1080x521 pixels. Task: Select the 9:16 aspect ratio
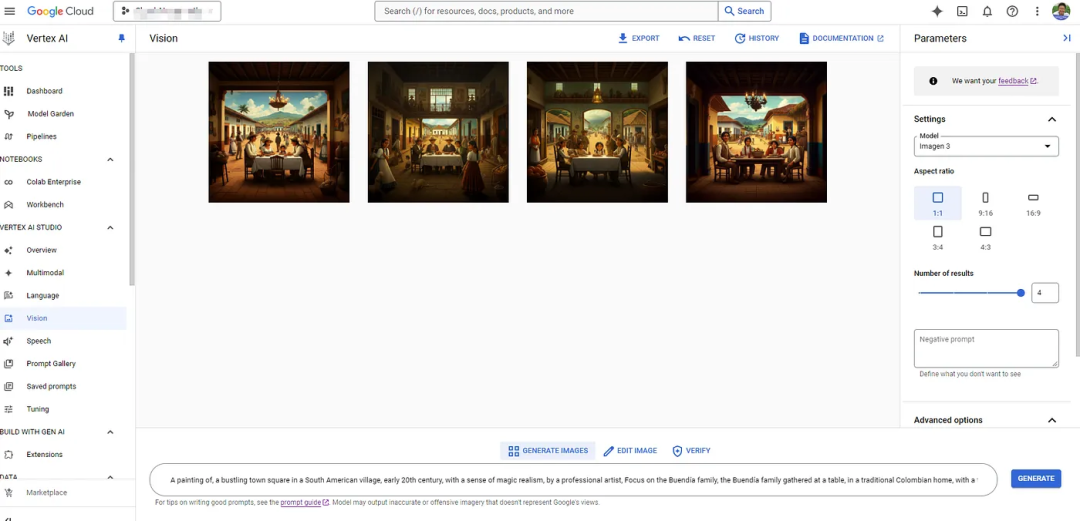[x=986, y=203]
